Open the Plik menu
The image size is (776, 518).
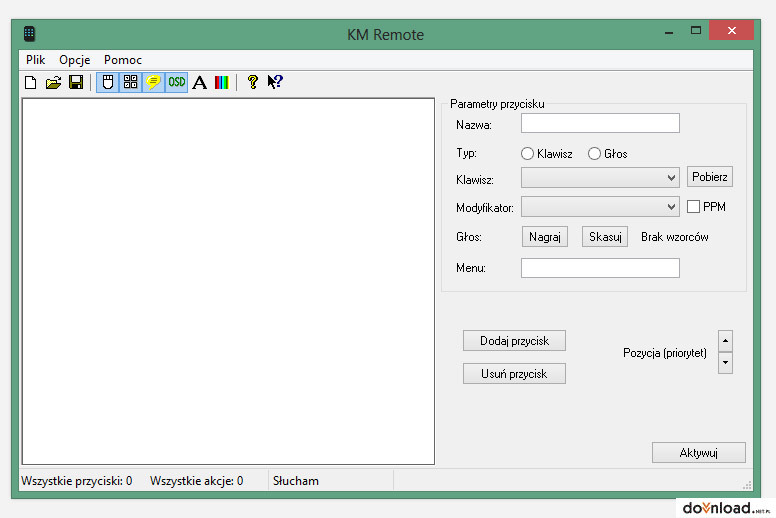(x=36, y=60)
